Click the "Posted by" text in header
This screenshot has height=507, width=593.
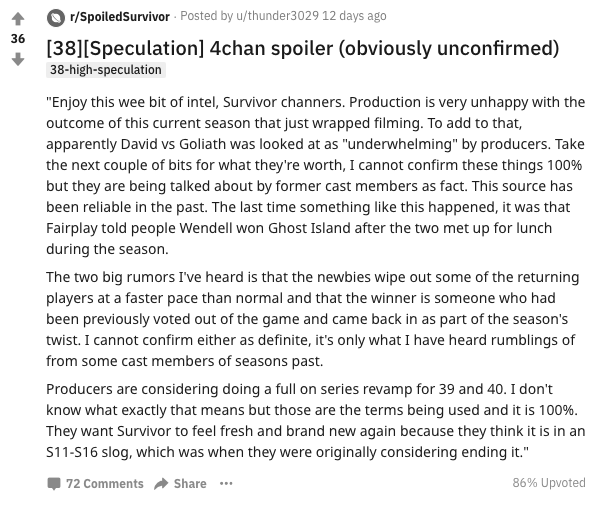(206, 16)
